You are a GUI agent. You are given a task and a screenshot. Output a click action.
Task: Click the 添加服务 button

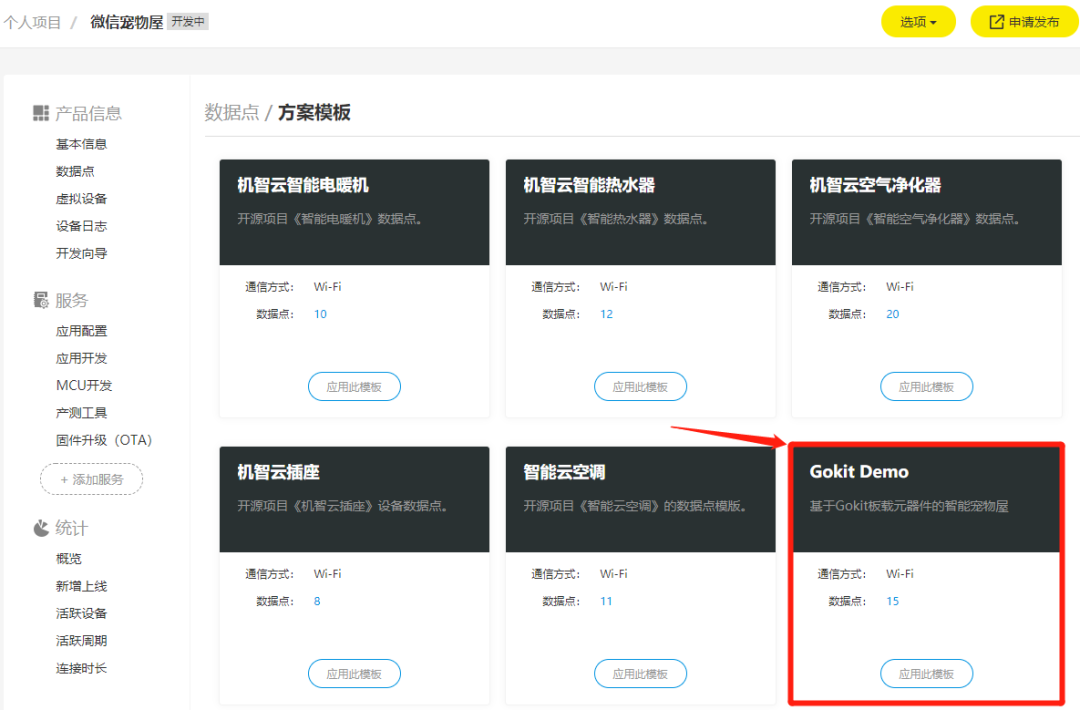point(91,479)
